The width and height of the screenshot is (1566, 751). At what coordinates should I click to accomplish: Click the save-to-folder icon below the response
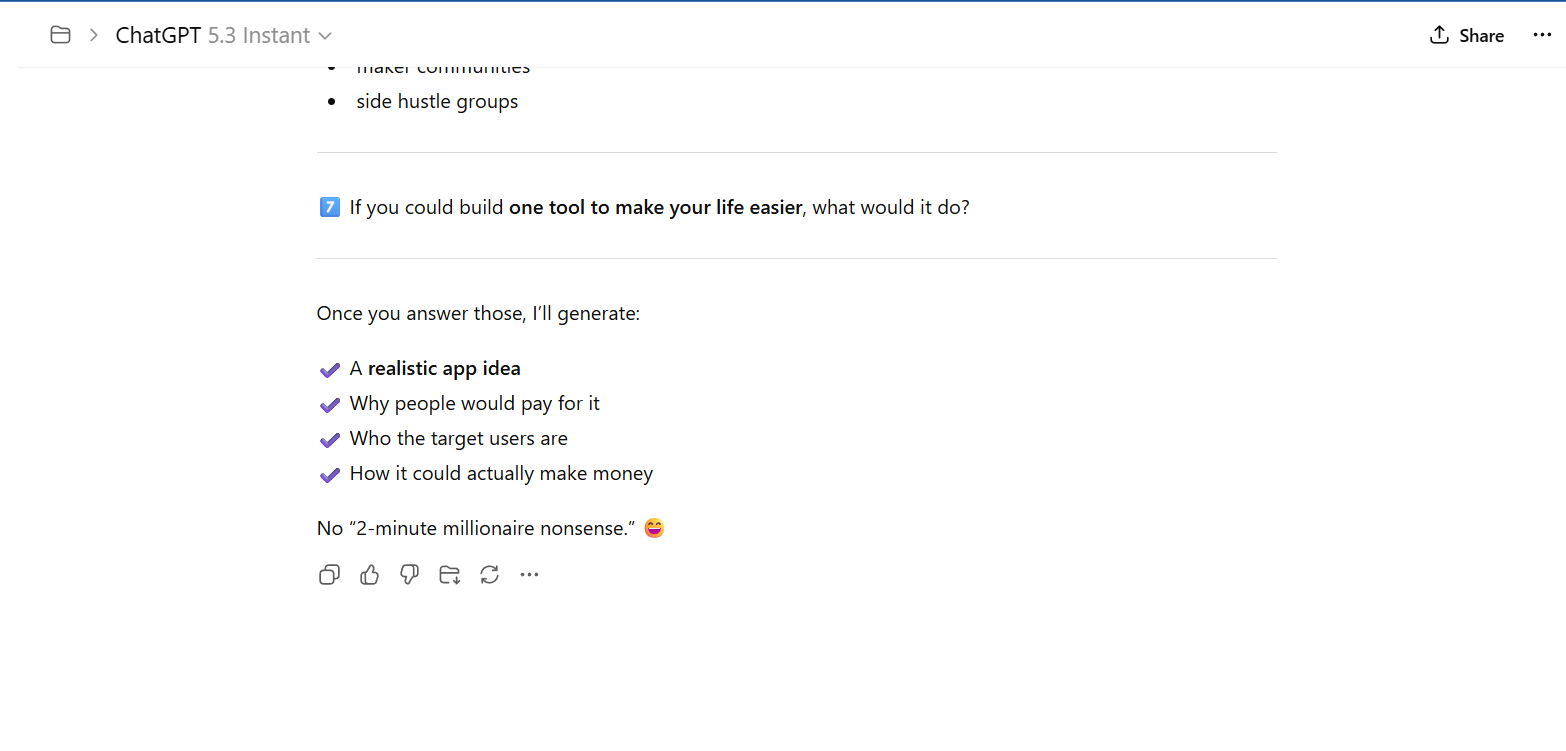[x=449, y=574]
